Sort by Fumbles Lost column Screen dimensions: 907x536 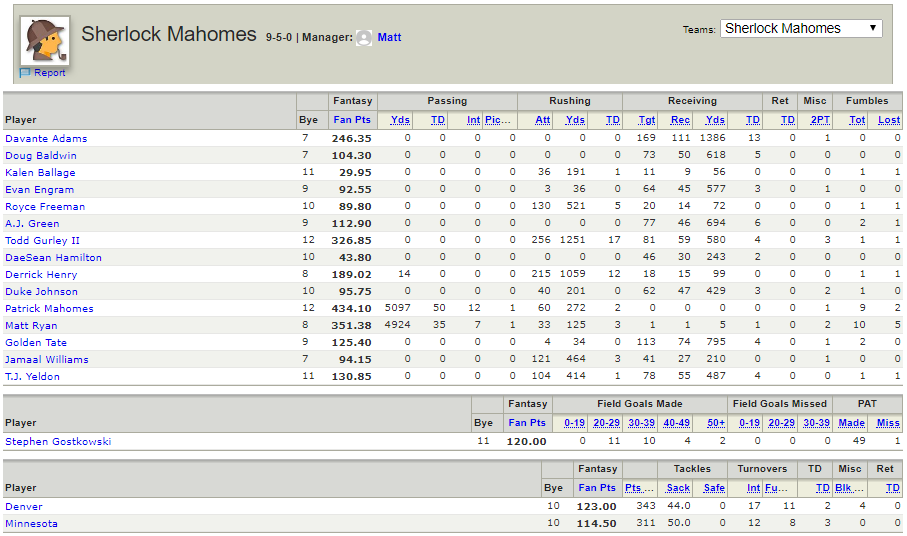coord(889,120)
